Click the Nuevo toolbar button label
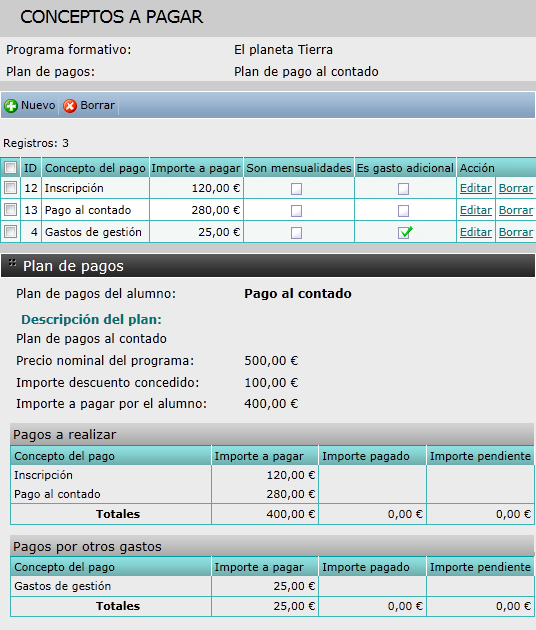Screen dimensions: 536x630 point(38,105)
